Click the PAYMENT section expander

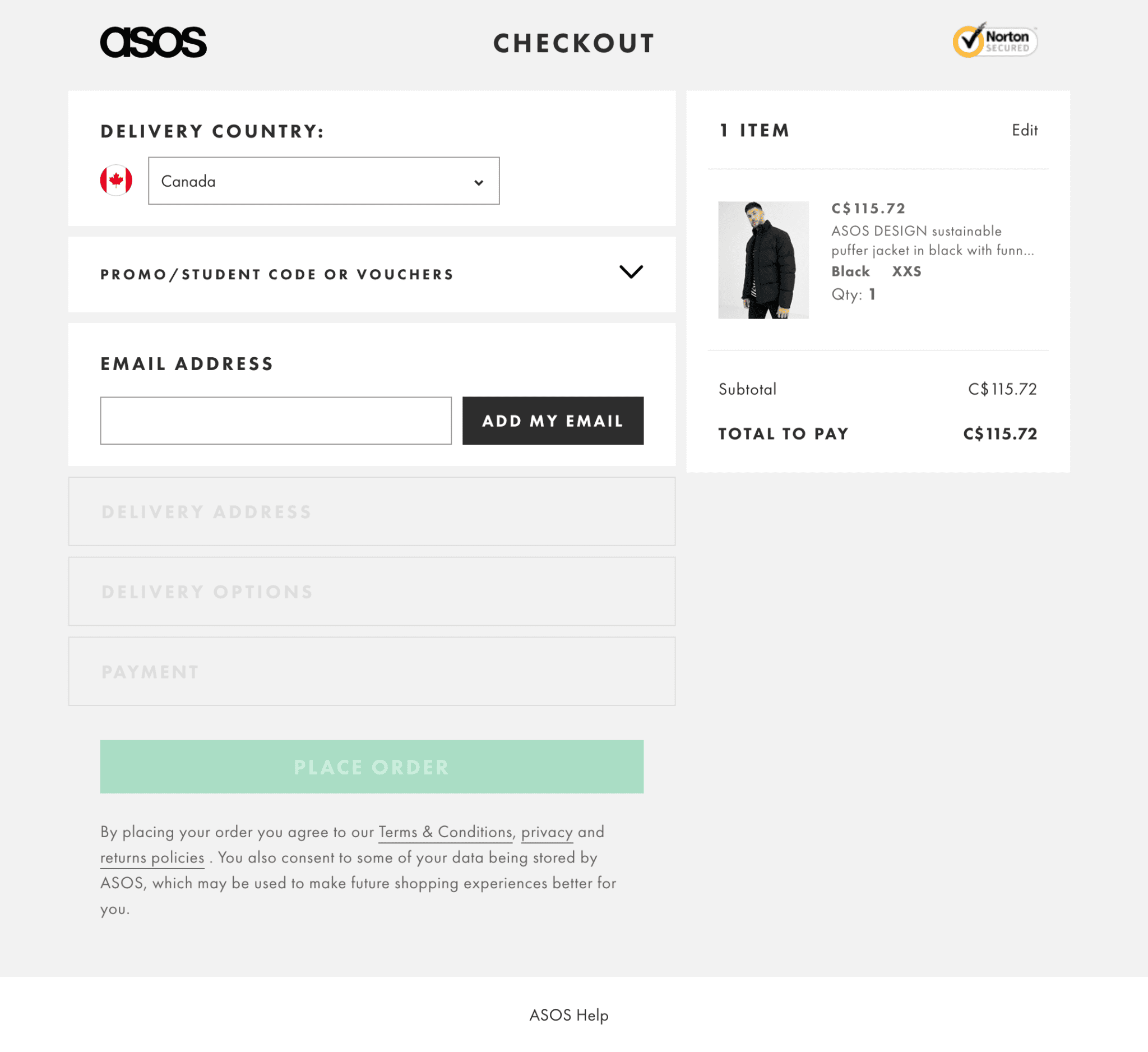point(372,671)
